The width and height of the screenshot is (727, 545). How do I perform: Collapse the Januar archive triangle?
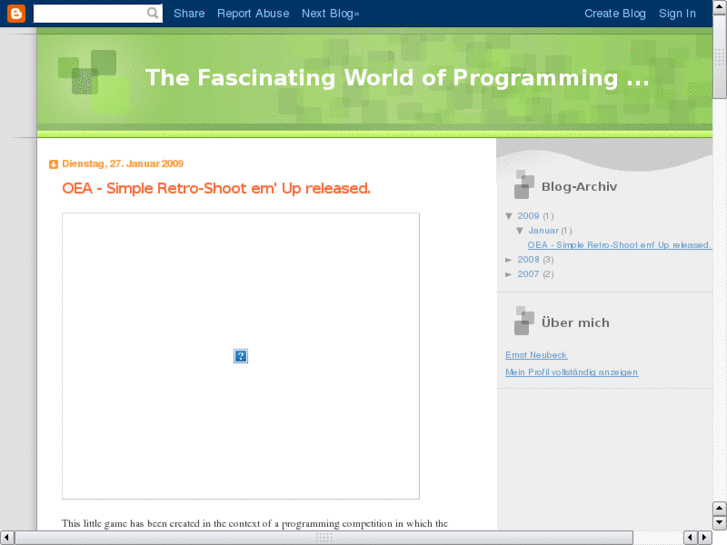click(520, 231)
